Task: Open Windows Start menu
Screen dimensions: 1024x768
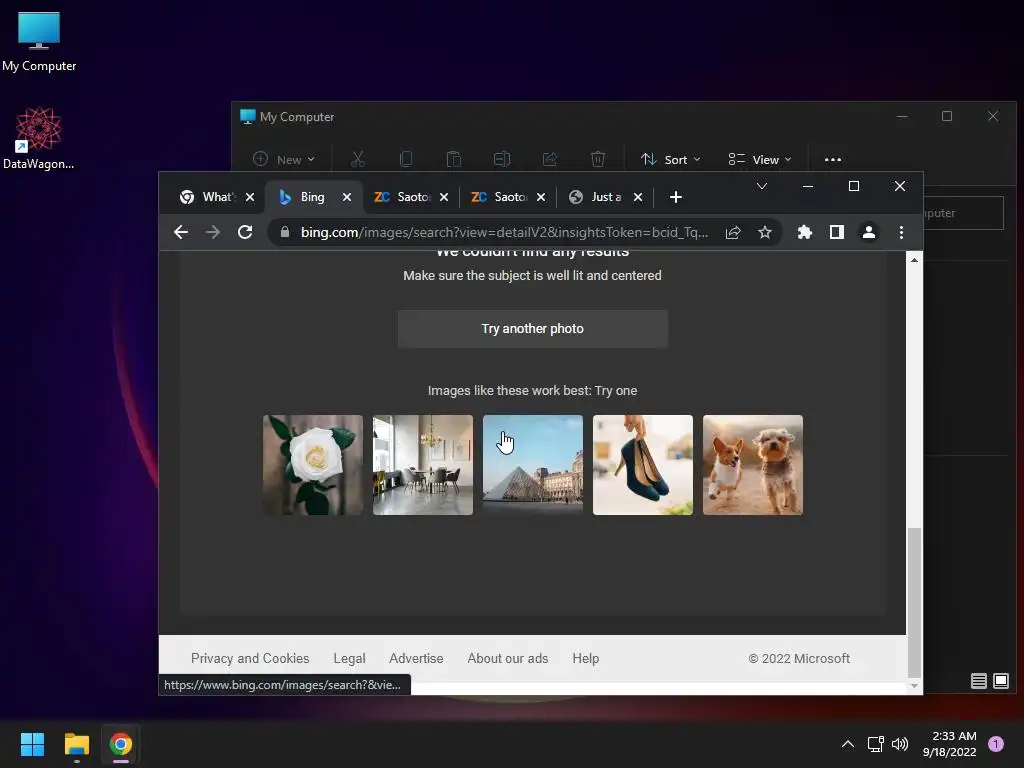Action: point(32,744)
